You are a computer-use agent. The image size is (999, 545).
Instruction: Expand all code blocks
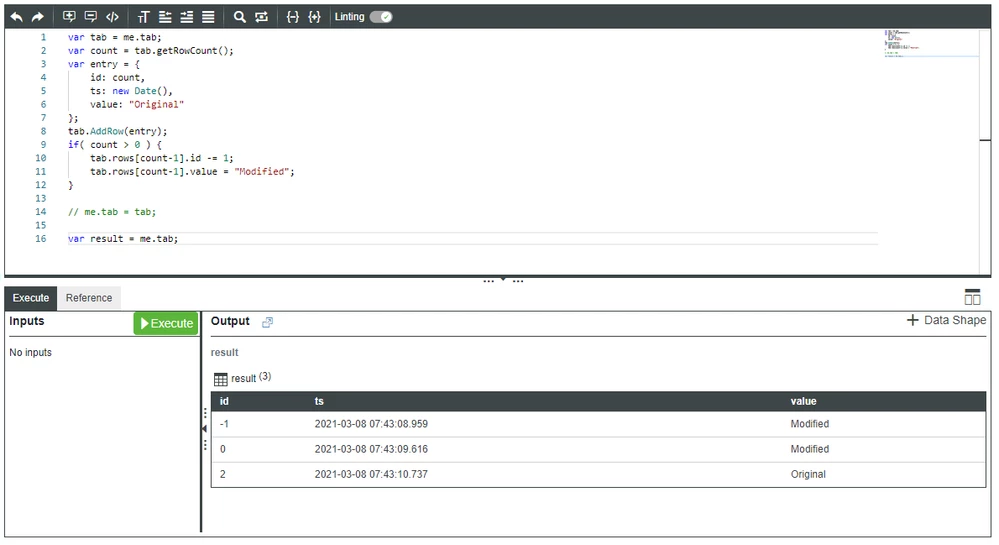(314, 17)
